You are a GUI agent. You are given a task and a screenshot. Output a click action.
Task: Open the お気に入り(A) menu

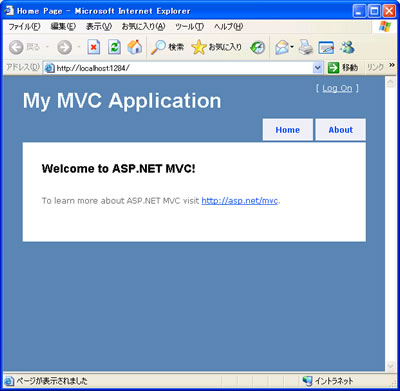pyautogui.click(x=143, y=27)
